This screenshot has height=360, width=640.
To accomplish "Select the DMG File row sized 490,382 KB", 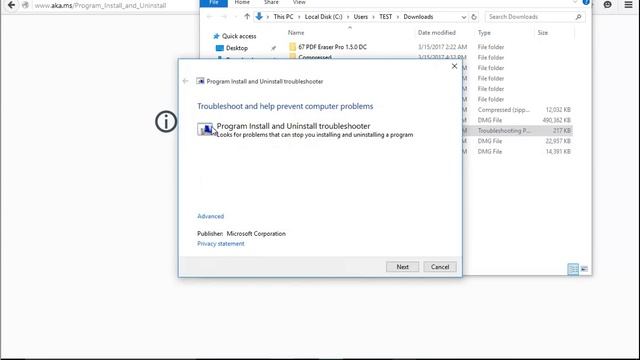I will point(524,120).
